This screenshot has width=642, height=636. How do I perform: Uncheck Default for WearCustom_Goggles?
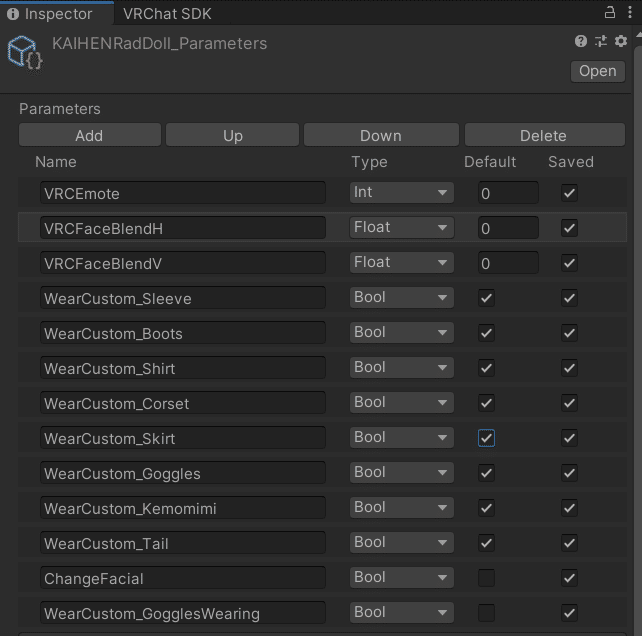click(x=486, y=473)
